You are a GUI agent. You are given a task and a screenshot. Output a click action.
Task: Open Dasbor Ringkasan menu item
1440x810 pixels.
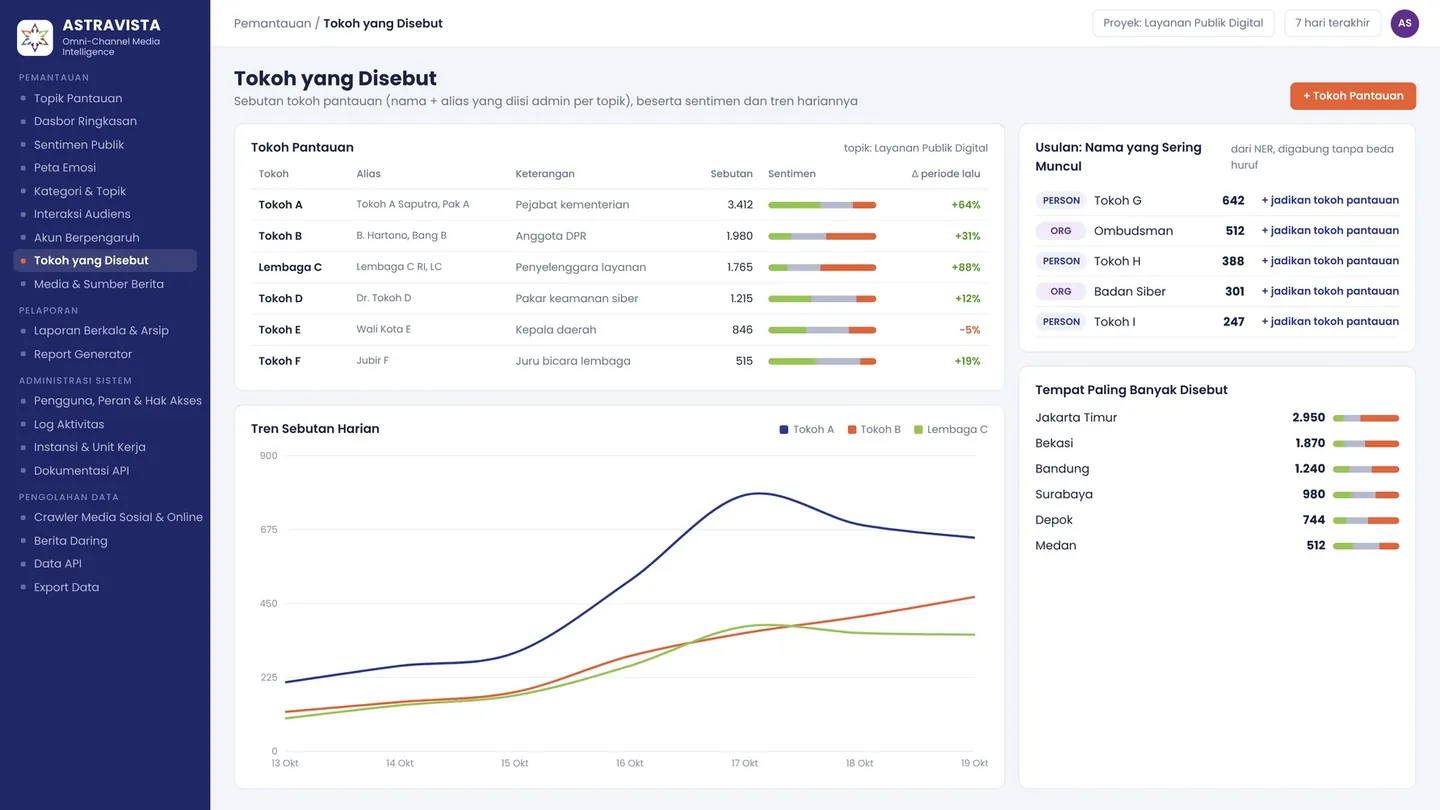tap(85, 121)
